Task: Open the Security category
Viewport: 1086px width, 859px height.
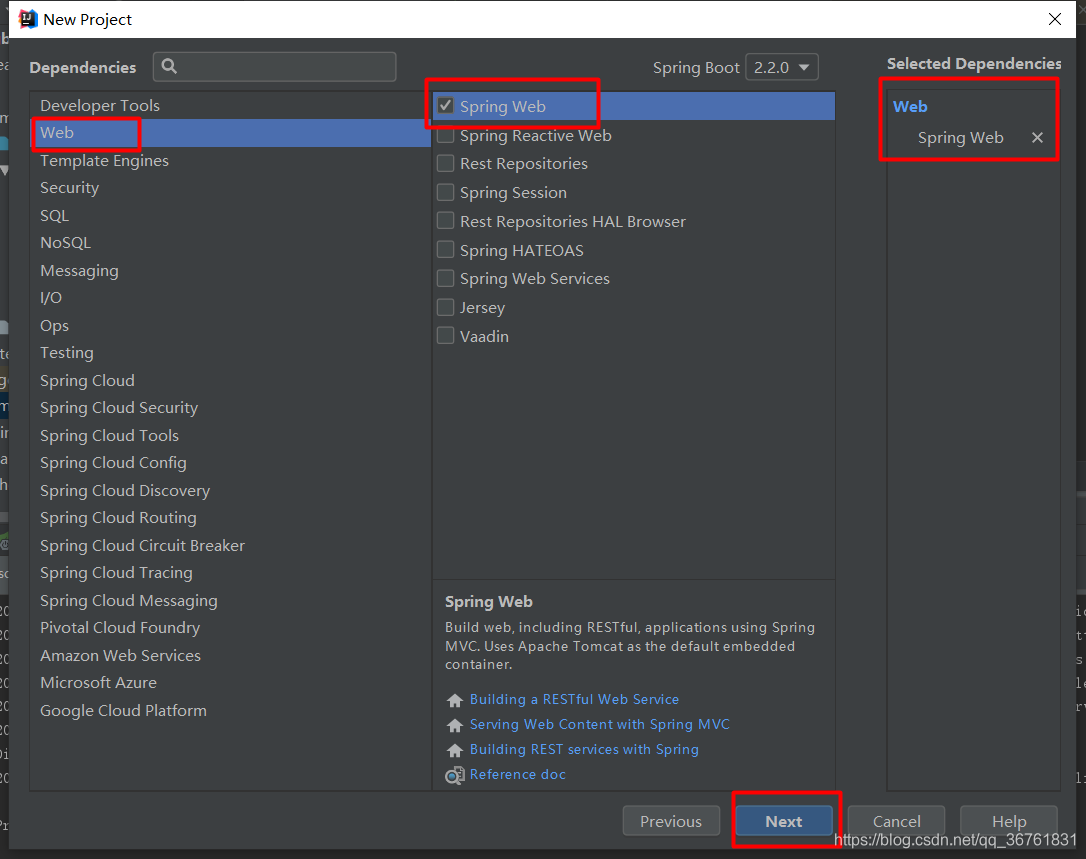Action: [x=230, y=188]
